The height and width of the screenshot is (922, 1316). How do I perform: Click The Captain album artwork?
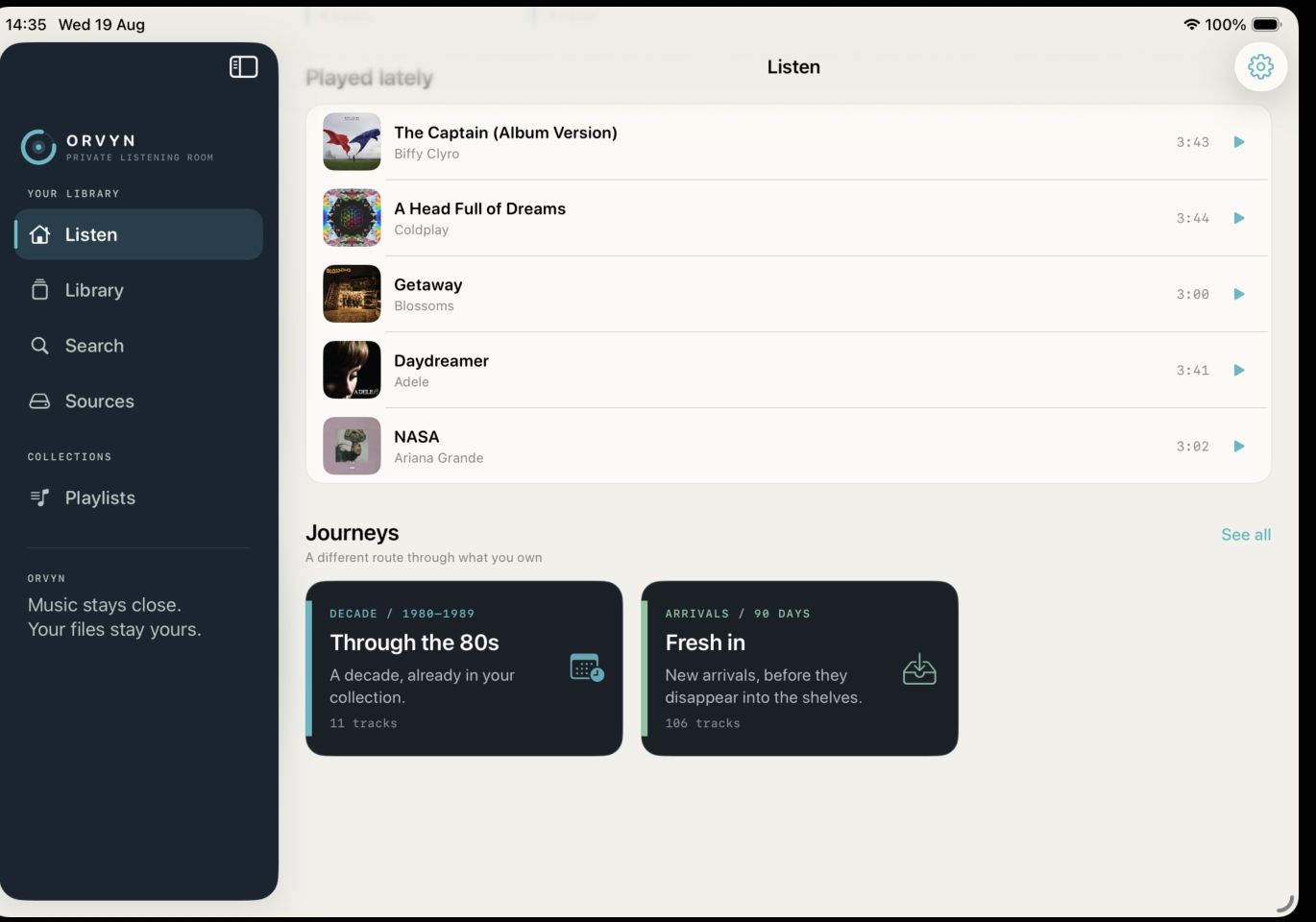coord(352,142)
